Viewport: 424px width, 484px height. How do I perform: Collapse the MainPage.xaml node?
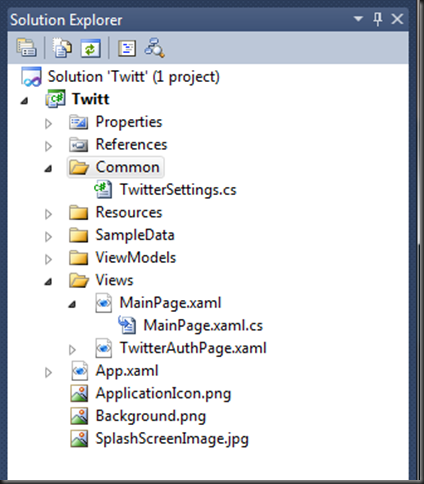coord(72,304)
